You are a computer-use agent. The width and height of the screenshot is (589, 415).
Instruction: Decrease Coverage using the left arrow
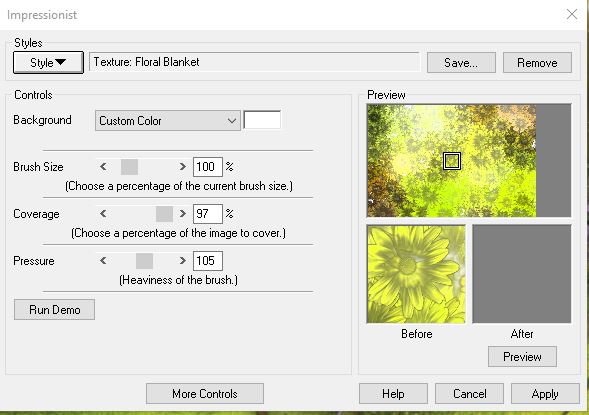click(x=103, y=214)
